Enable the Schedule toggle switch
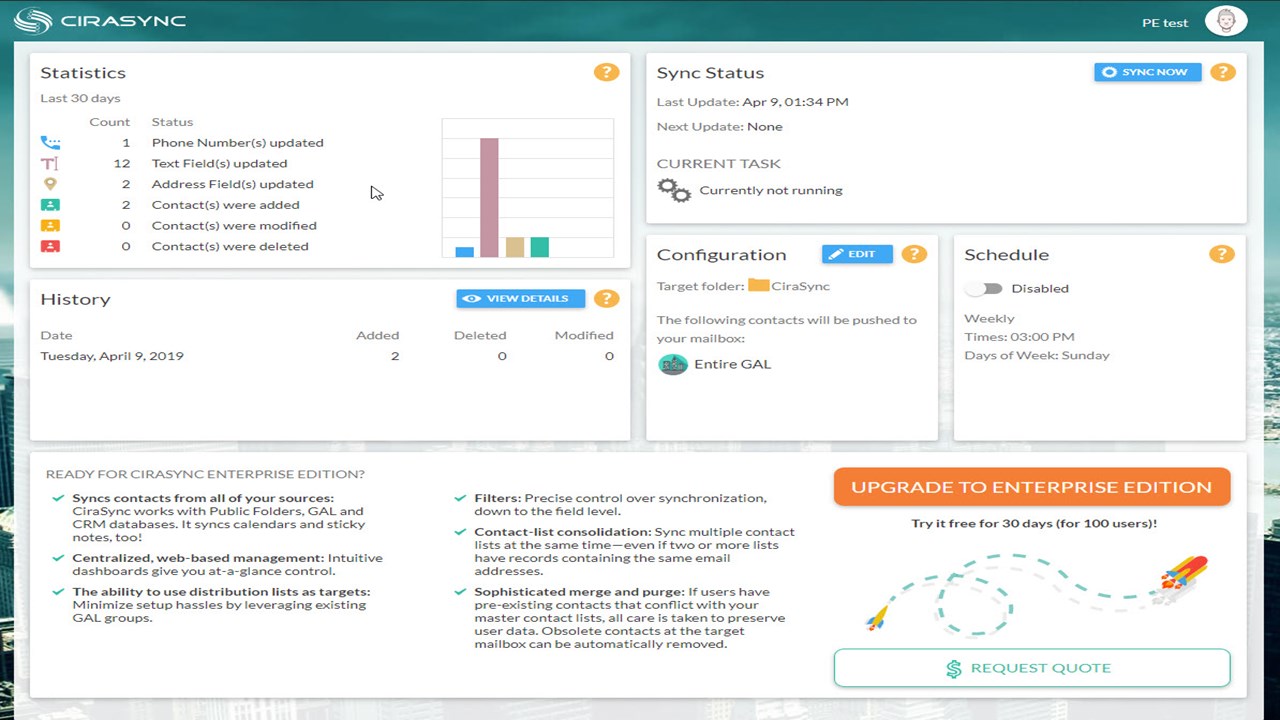1280x720 pixels. tap(984, 288)
